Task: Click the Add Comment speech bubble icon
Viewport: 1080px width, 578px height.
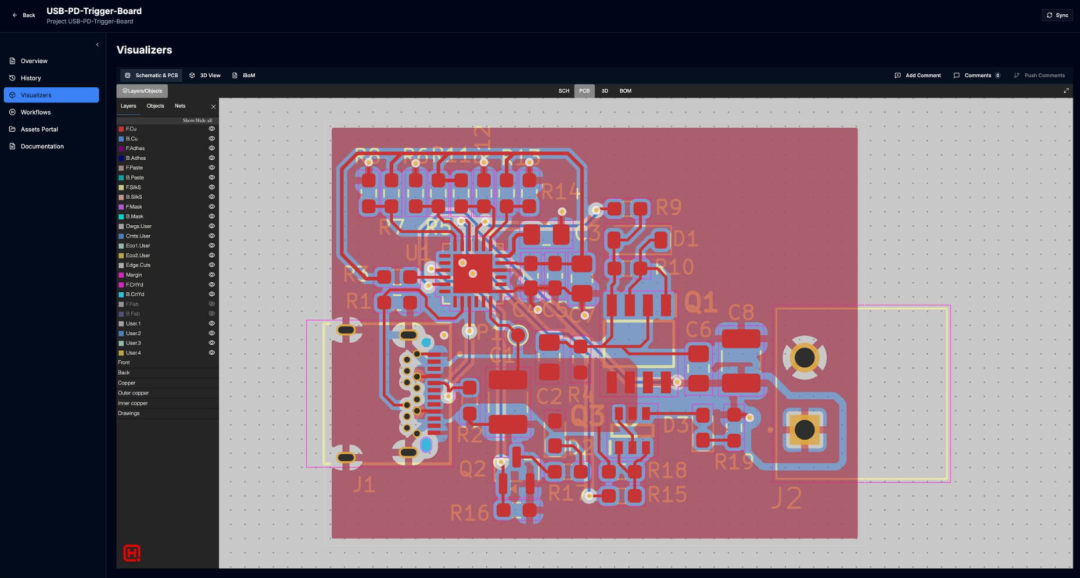Action: (897, 75)
